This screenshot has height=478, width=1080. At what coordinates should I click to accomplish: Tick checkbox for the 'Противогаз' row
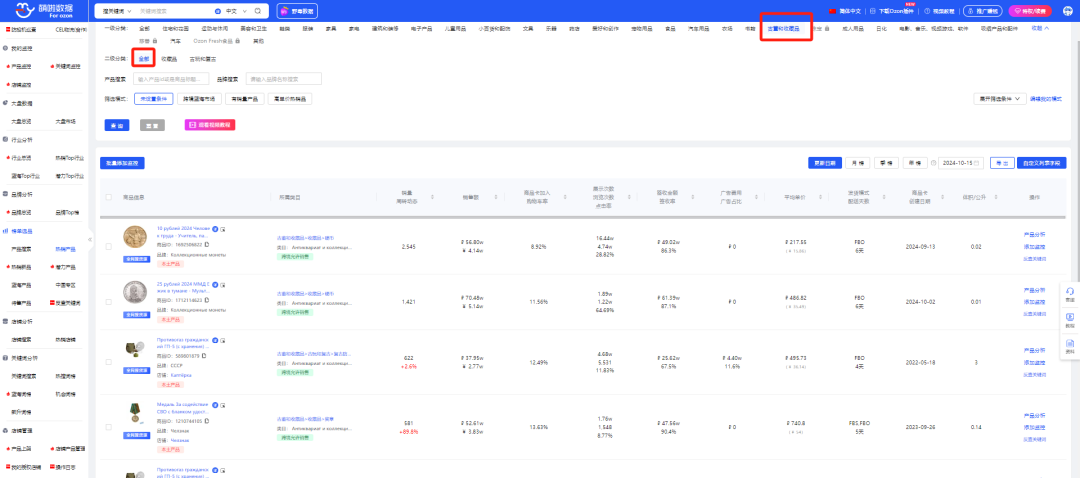point(109,362)
